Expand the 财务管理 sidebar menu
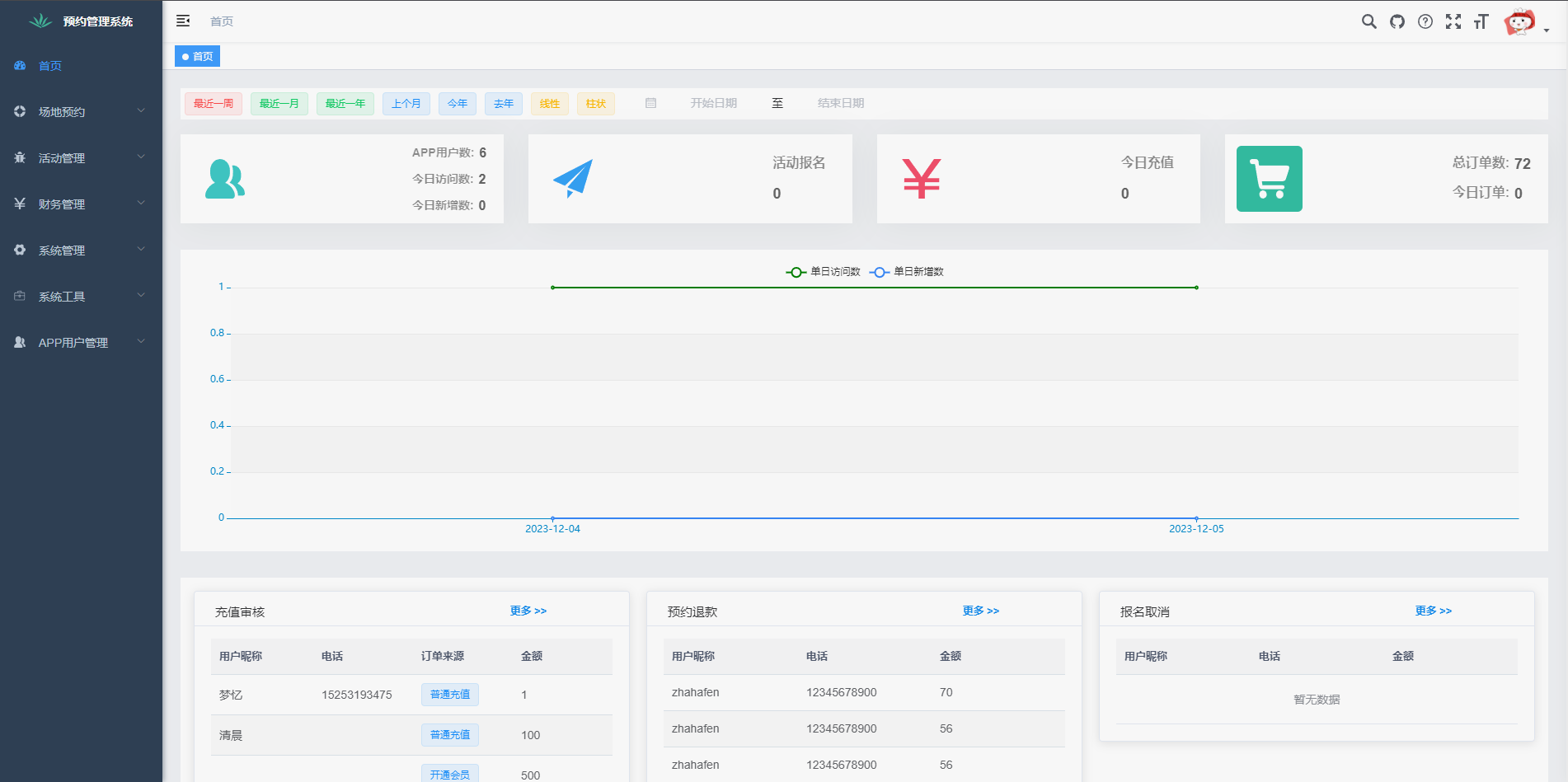The image size is (1568, 782). point(80,204)
